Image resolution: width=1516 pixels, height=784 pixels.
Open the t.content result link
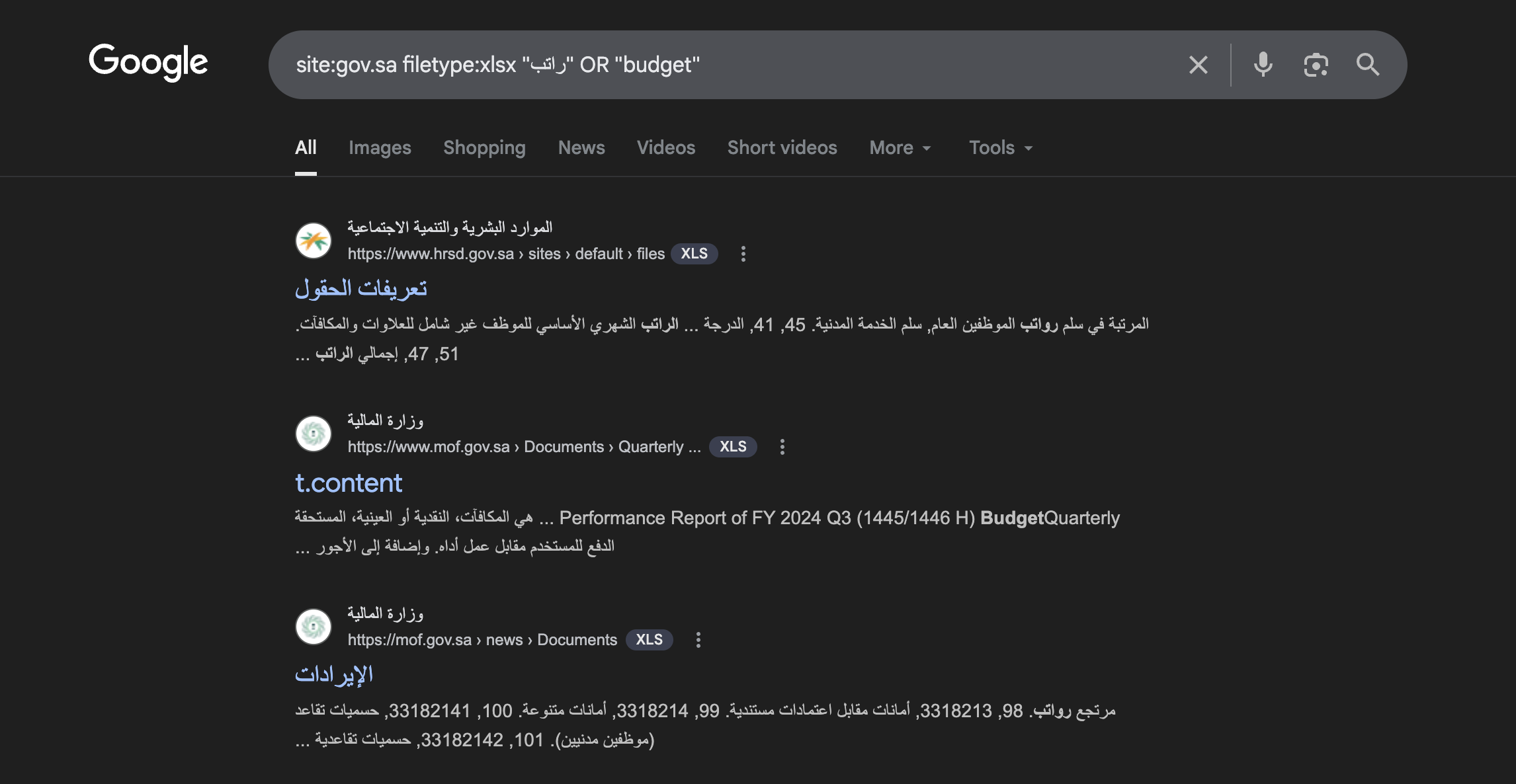349,483
